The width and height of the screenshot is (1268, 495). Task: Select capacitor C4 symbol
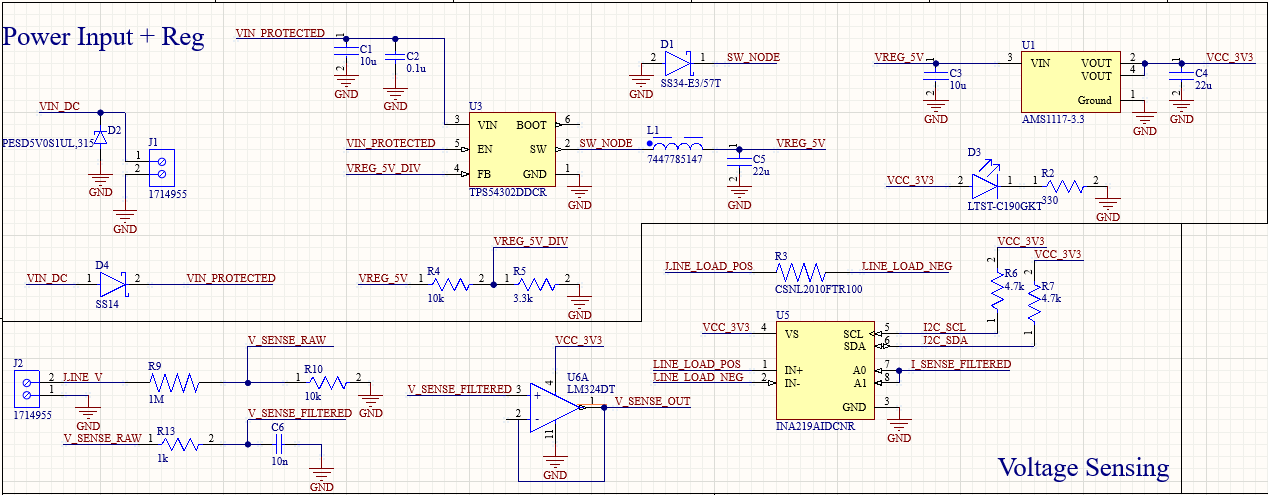tap(1181, 74)
